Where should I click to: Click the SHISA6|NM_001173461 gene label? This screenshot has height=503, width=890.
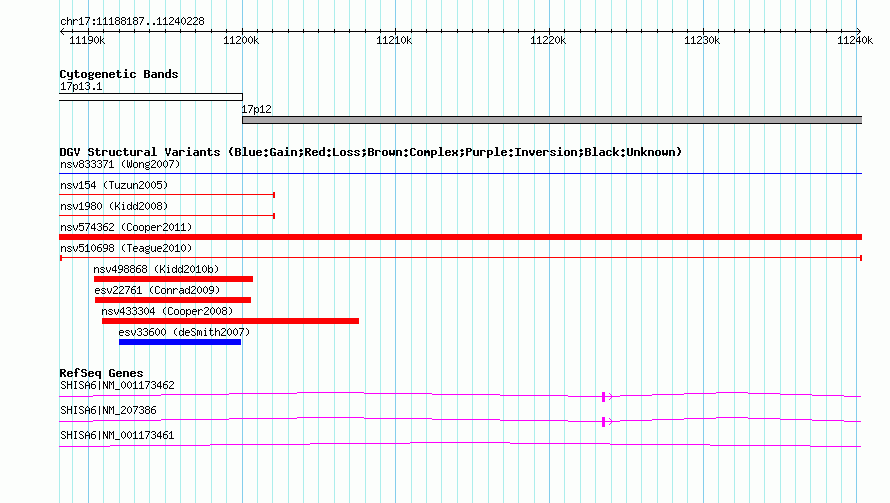(x=117, y=435)
